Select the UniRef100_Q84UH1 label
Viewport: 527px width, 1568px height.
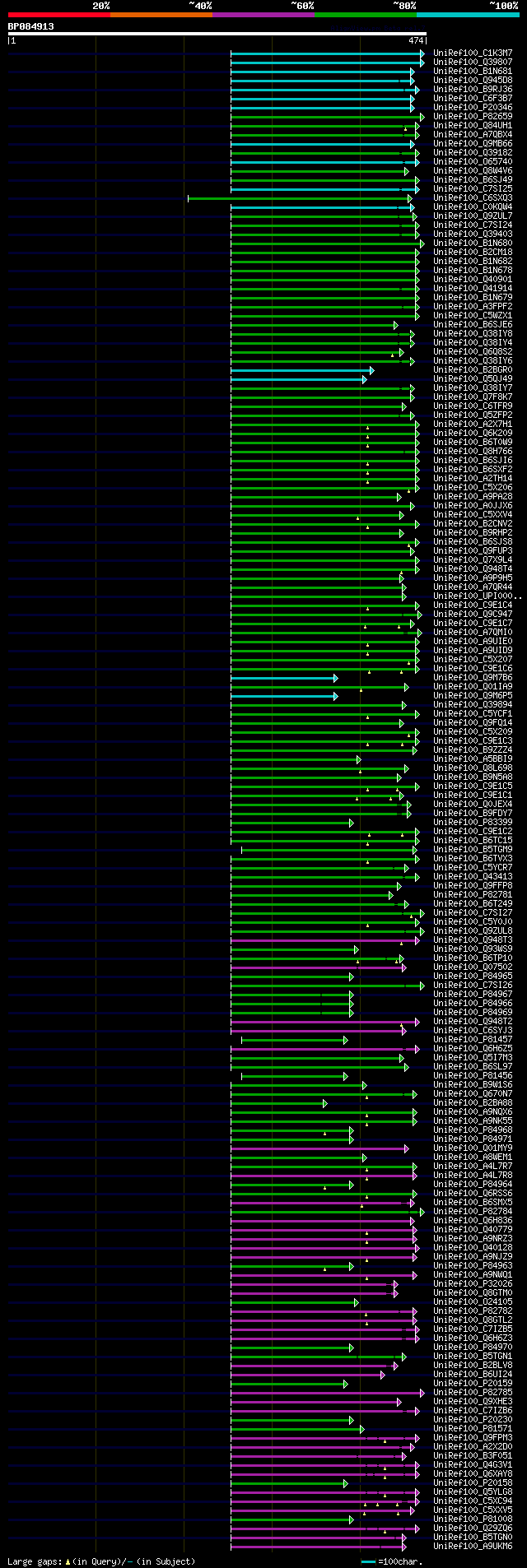[473, 125]
